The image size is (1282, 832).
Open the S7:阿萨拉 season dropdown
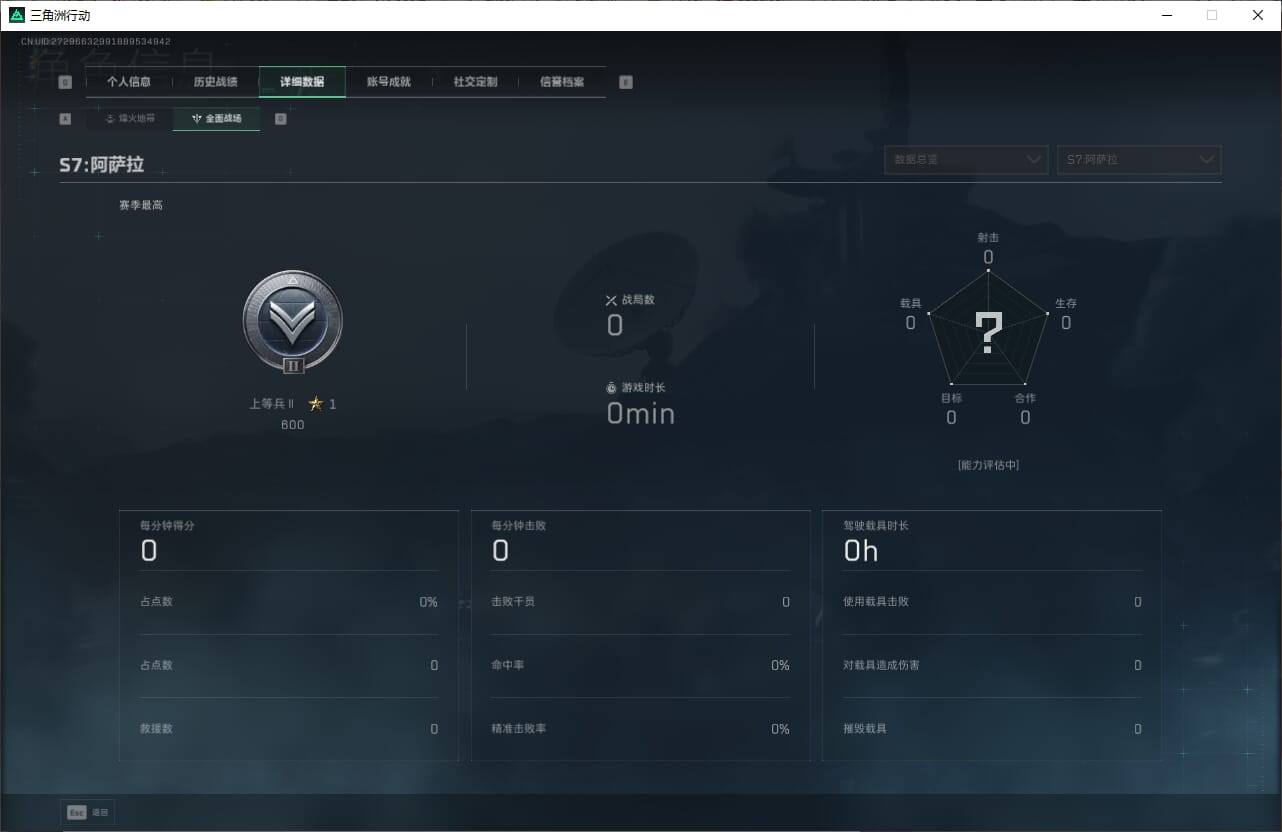point(1139,160)
